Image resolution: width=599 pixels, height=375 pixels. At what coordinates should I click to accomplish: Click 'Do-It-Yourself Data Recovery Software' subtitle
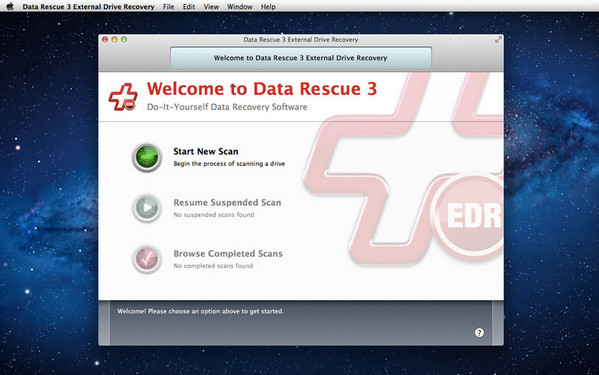click(x=227, y=107)
